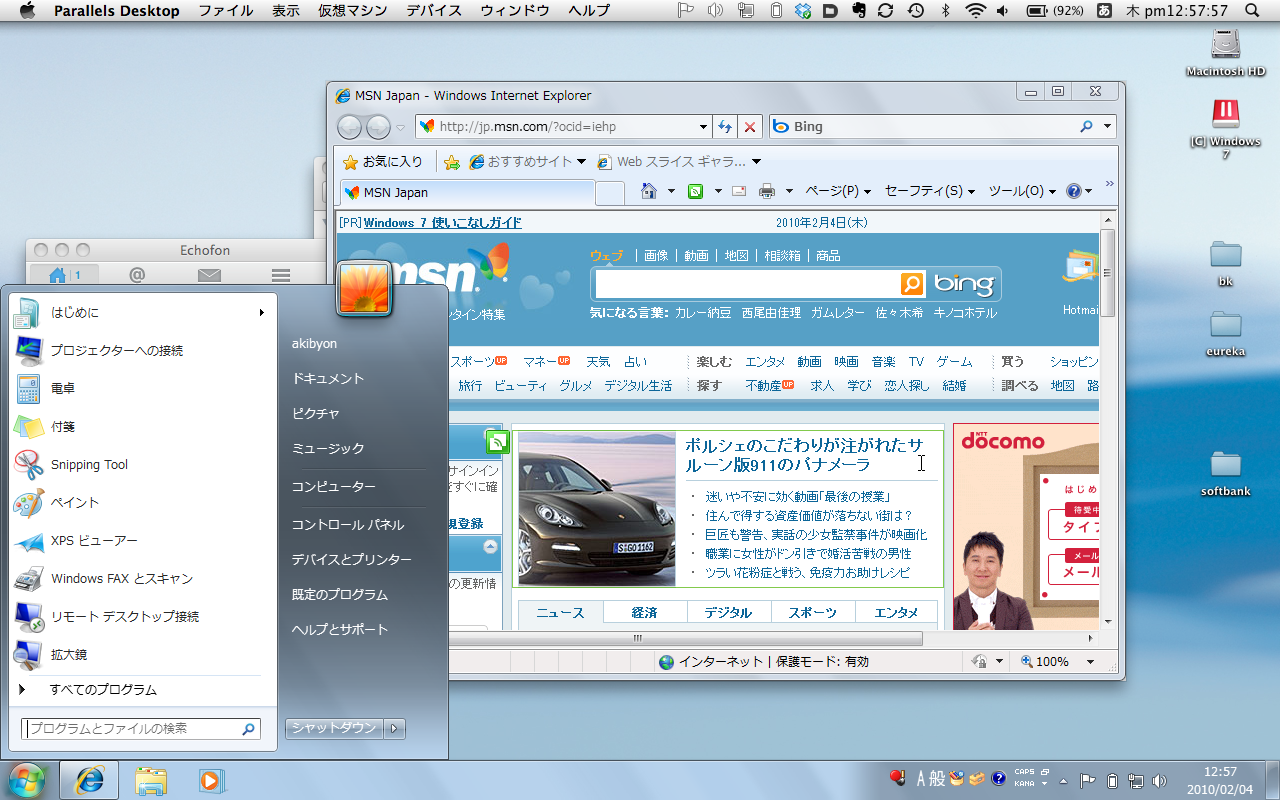Open Mac Spotlight search icon
Viewport: 1280px width, 800px height.
tap(1253, 11)
